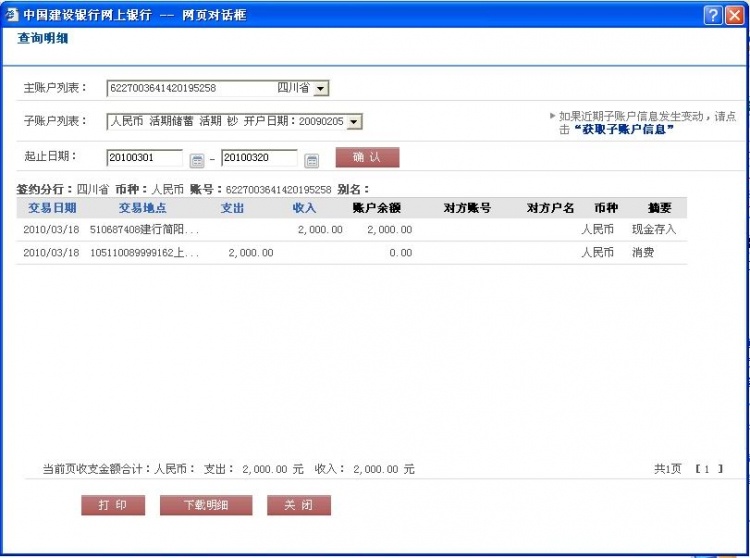The height and width of the screenshot is (558, 750).
Task: Open calendar picker for end date
Action: click(x=311, y=160)
